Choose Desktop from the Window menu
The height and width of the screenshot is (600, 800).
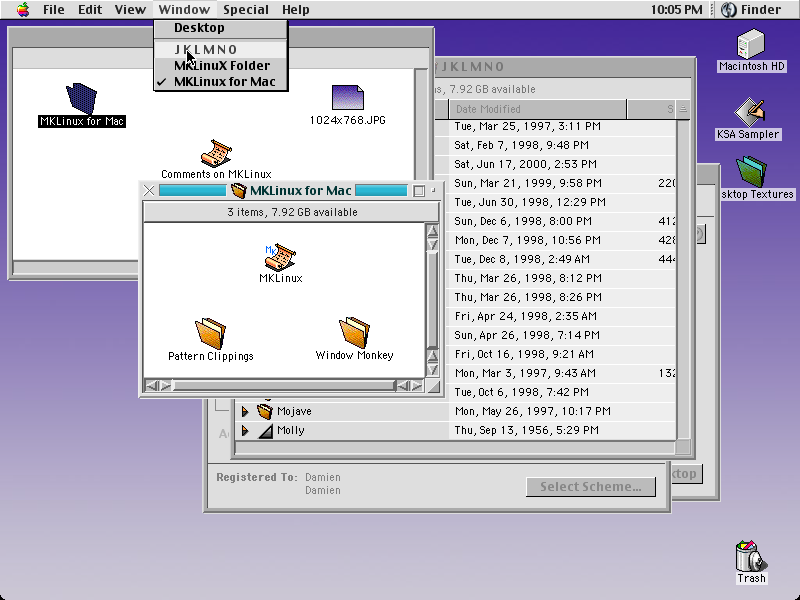[x=221, y=28]
